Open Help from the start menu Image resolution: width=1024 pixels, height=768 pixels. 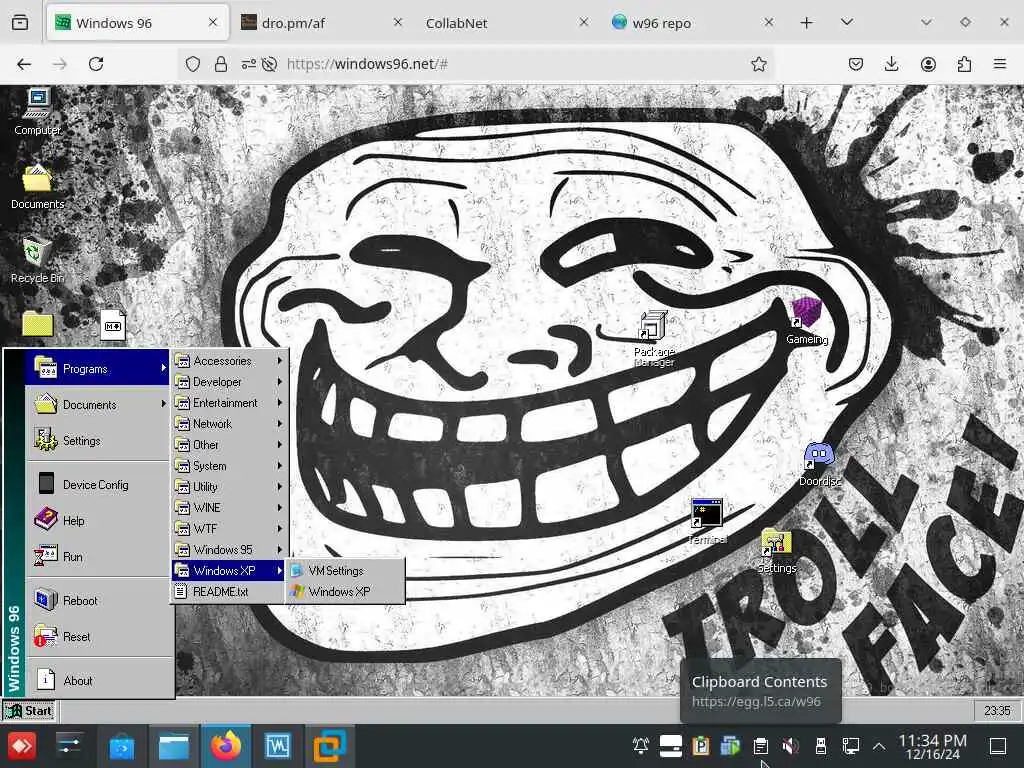(98, 520)
